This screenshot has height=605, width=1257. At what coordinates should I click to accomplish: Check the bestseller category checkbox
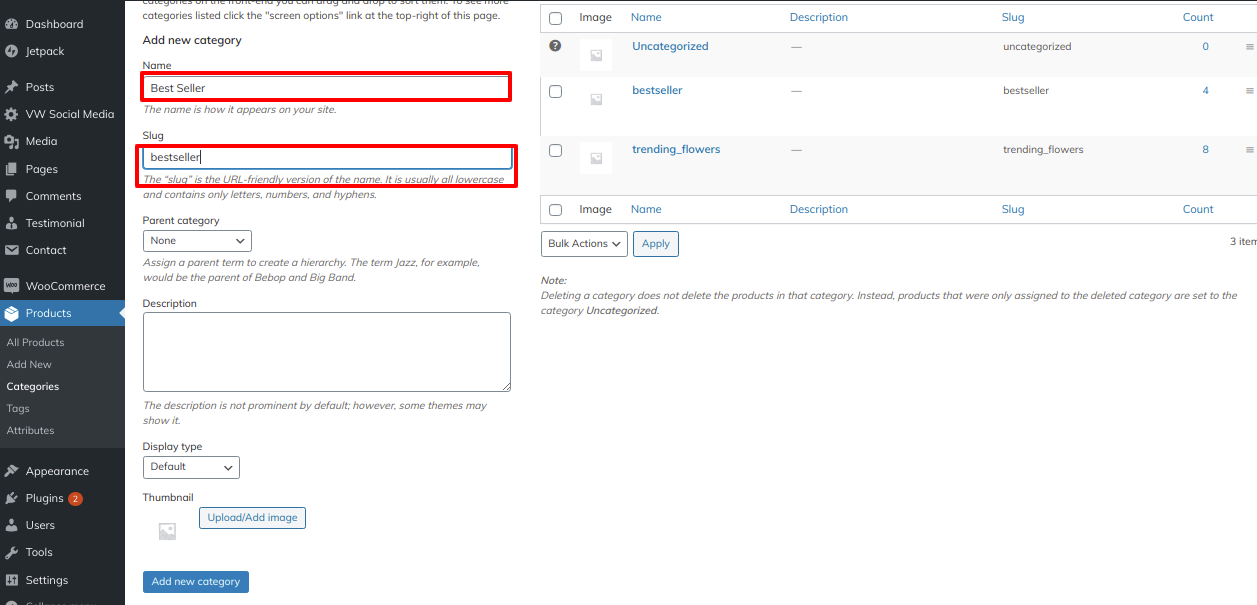[x=556, y=91]
